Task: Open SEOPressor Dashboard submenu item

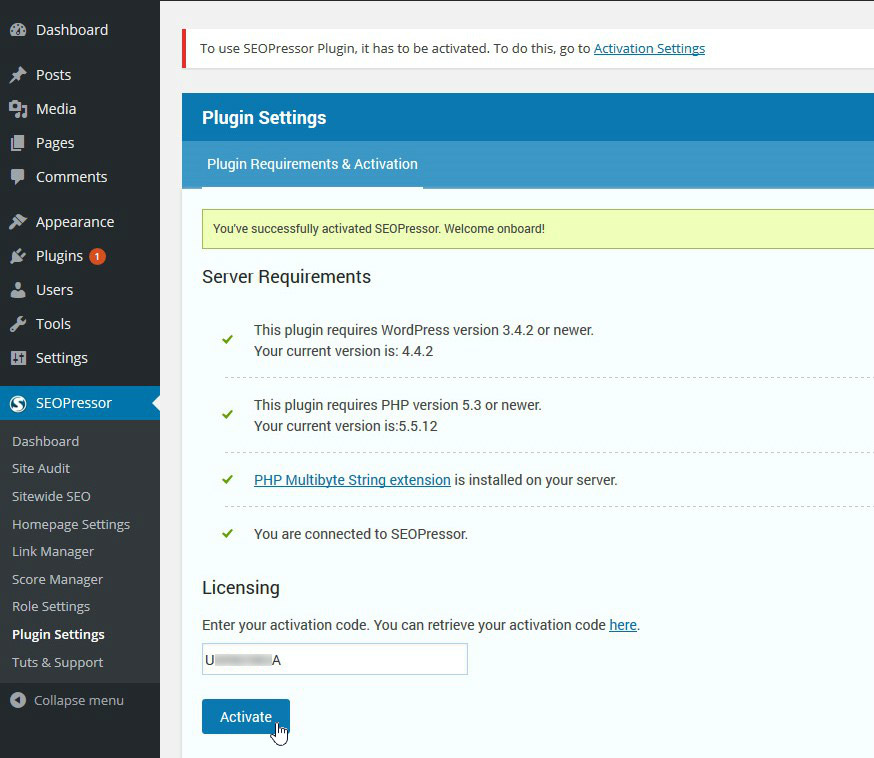Action: pos(46,441)
